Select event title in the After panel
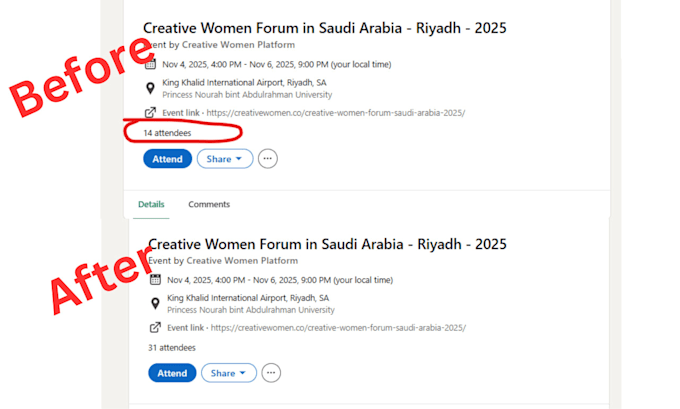 pyautogui.click(x=327, y=244)
